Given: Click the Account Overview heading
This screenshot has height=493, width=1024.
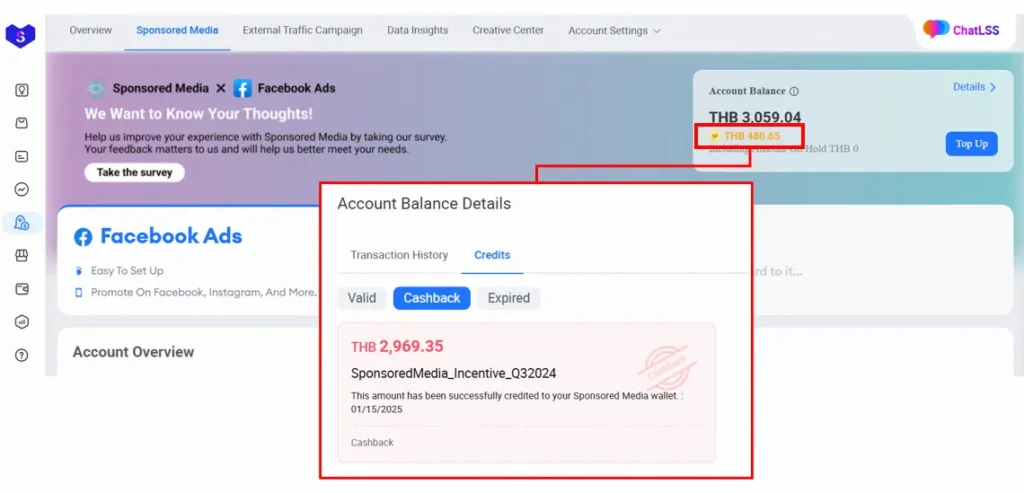Looking at the screenshot, I should tap(133, 352).
